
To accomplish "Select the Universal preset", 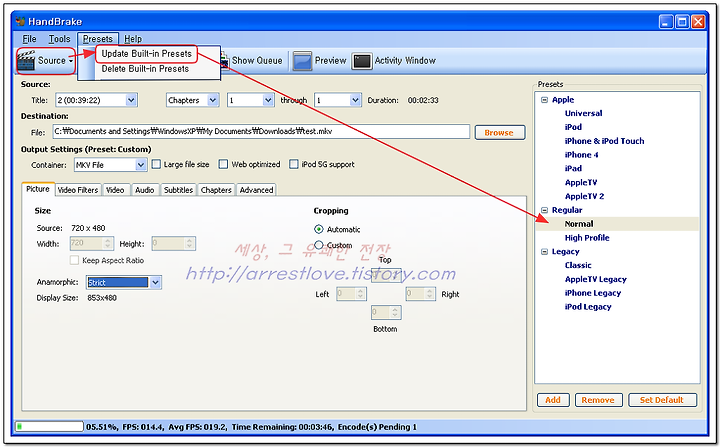I will [x=583, y=113].
